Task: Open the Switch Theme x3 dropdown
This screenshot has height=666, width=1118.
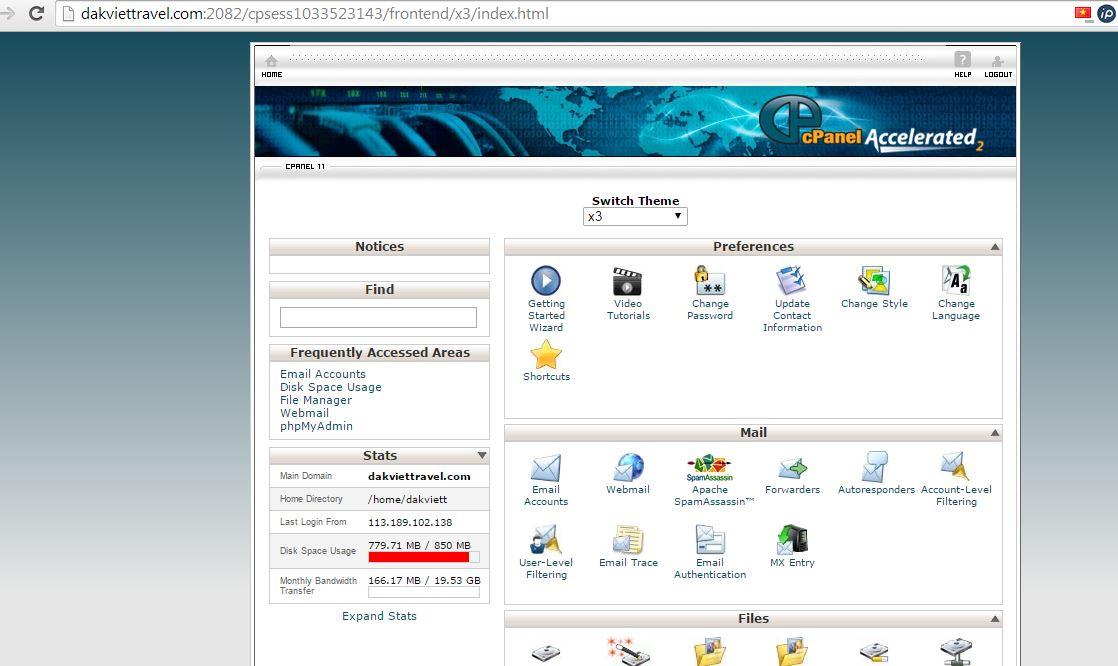Action: 635,216
